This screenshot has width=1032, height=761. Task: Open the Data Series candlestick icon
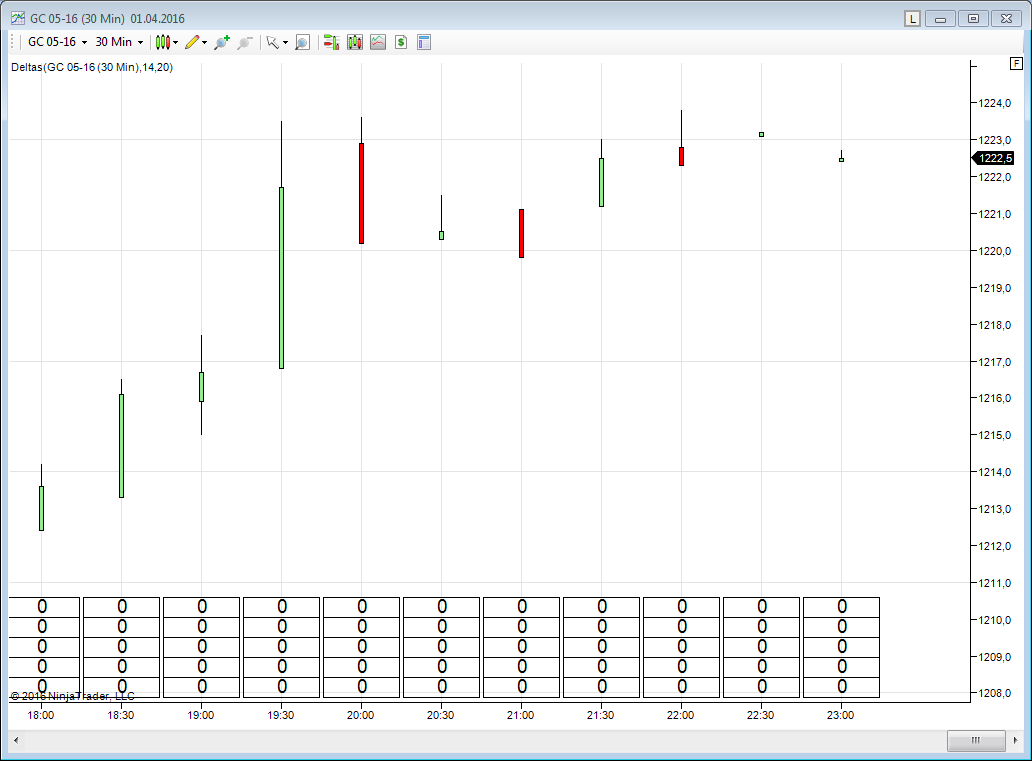click(x=355, y=42)
